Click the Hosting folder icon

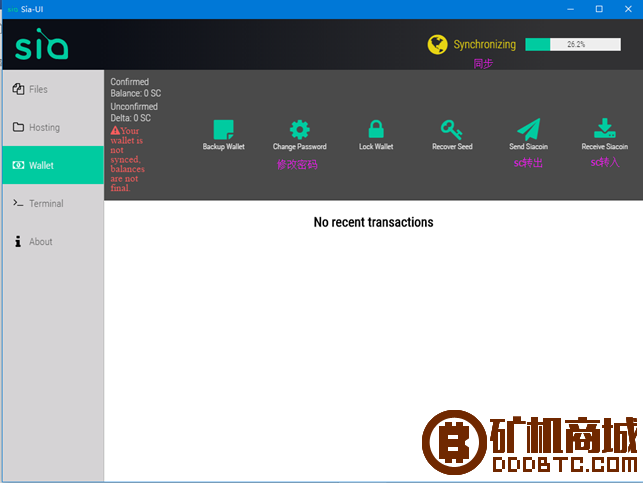tap(18, 127)
